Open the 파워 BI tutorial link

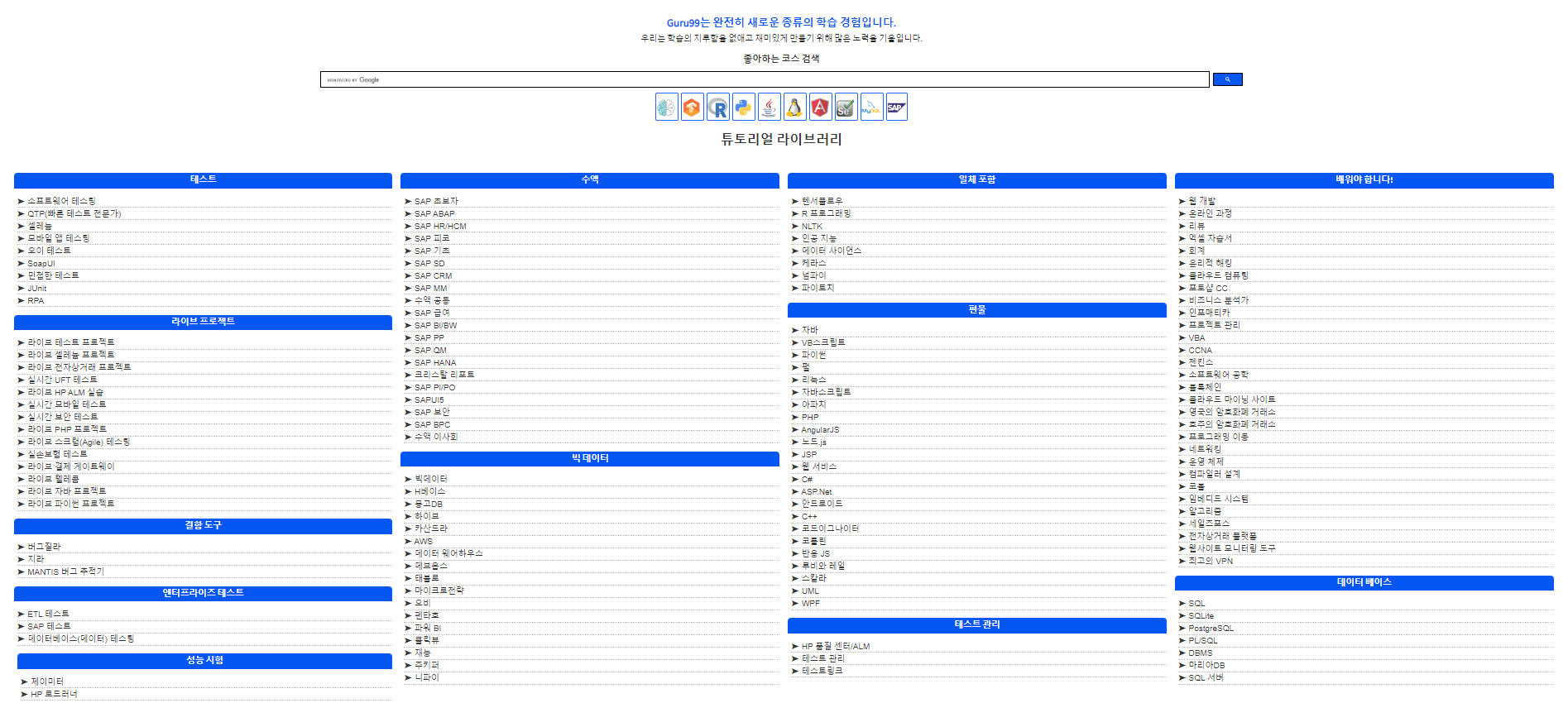(428, 628)
